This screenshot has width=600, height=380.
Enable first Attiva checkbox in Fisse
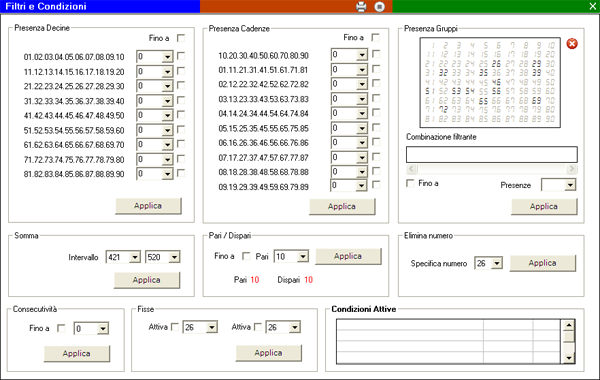175,327
